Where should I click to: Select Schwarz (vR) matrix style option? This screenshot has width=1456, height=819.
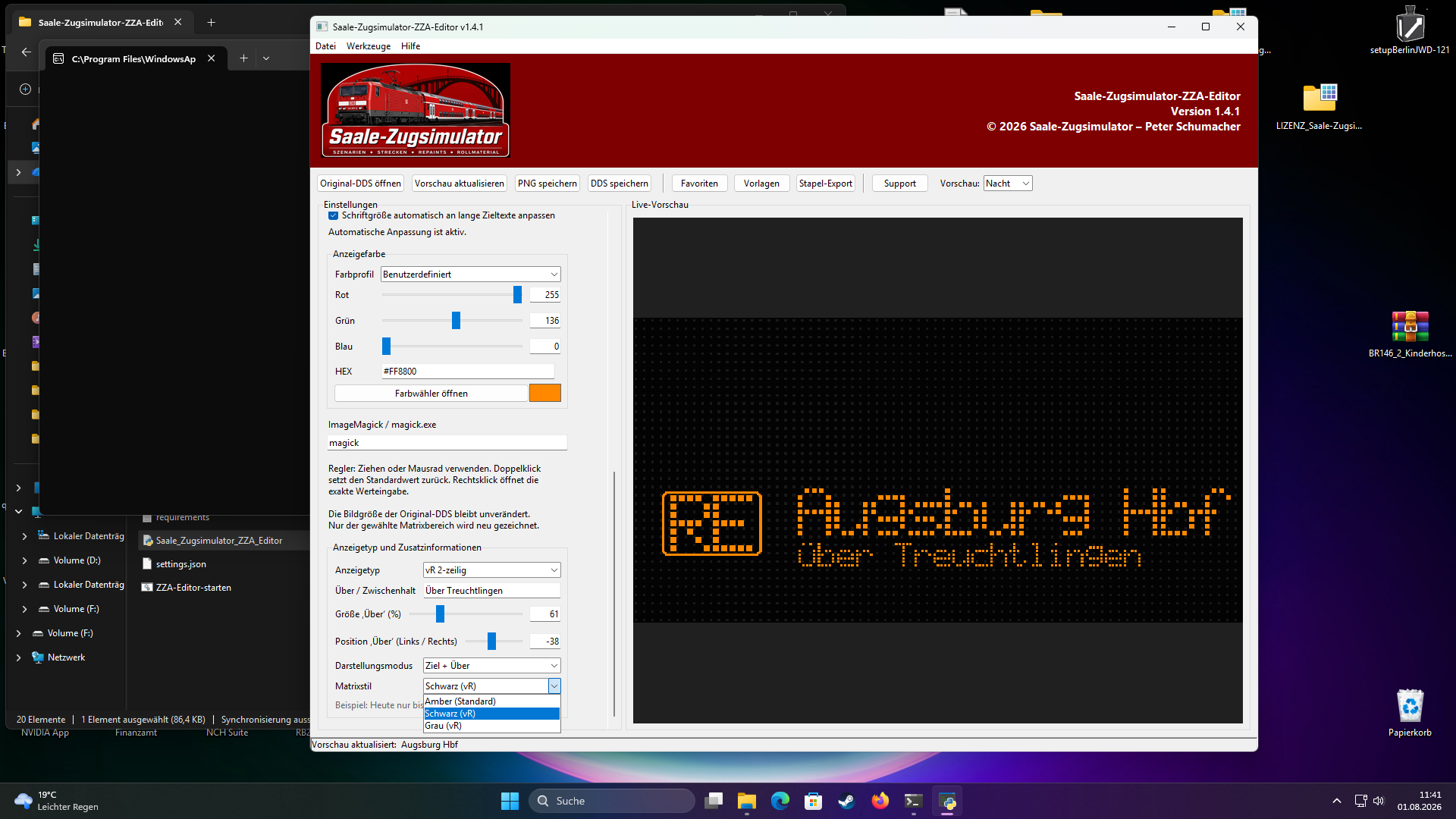pos(491,714)
